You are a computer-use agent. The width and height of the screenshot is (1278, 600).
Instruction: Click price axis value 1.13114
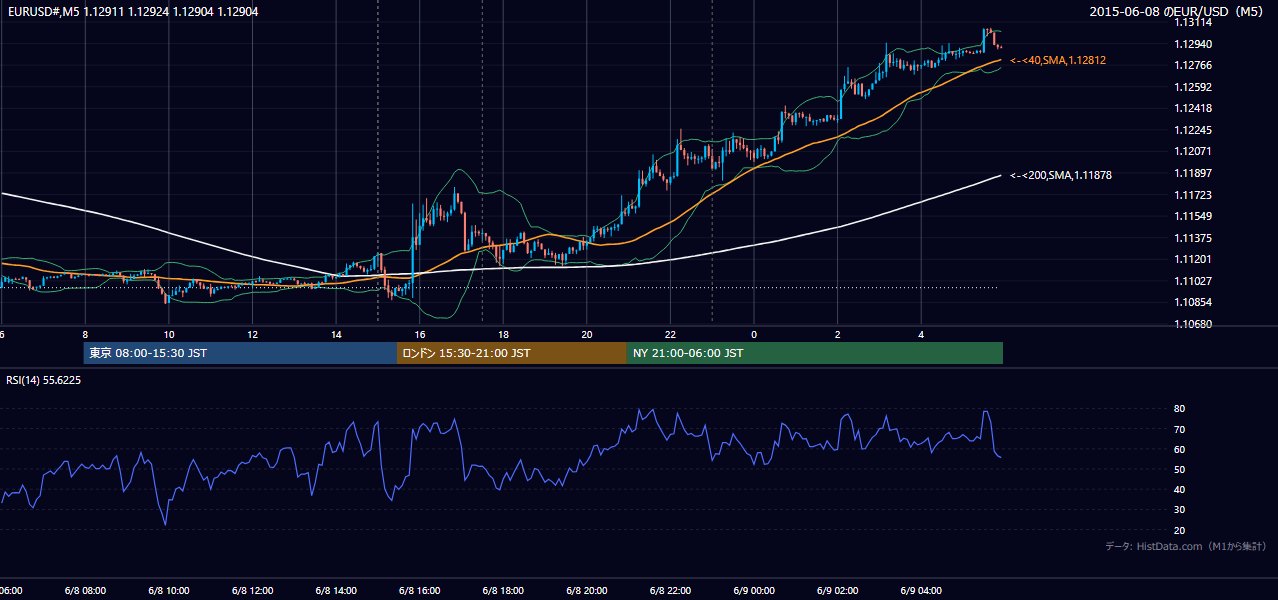1193,22
